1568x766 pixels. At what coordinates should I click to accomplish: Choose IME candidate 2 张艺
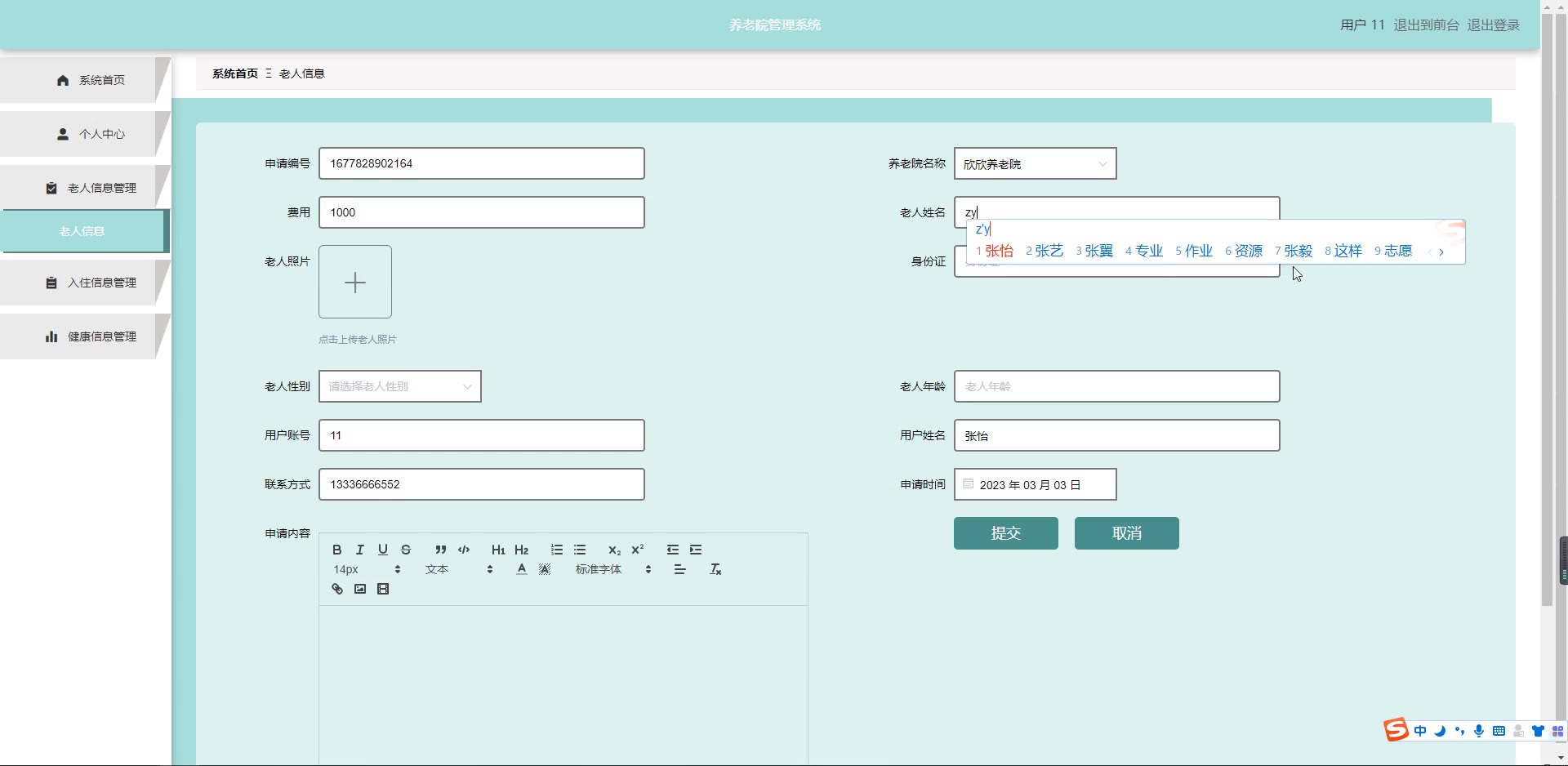(x=1045, y=251)
